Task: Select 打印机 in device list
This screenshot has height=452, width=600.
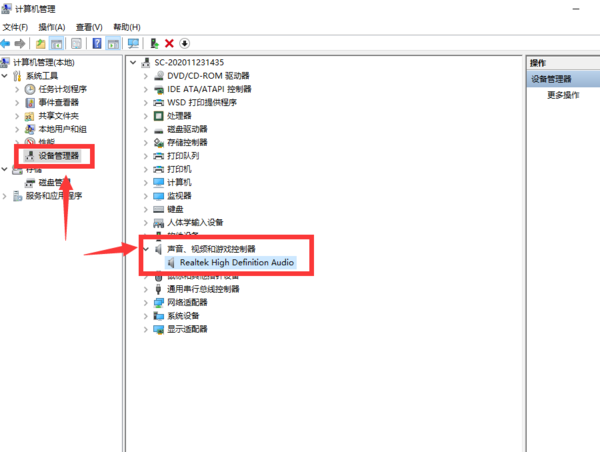Action: click(179, 169)
